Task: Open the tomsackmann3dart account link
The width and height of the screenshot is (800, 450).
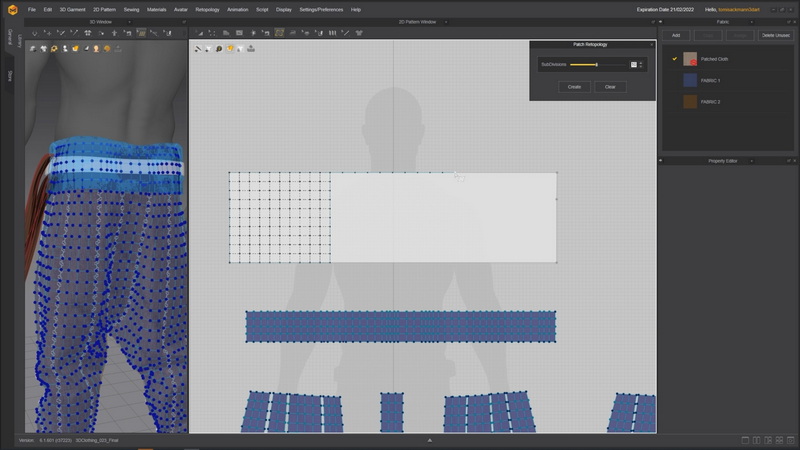Action: click(x=739, y=10)
